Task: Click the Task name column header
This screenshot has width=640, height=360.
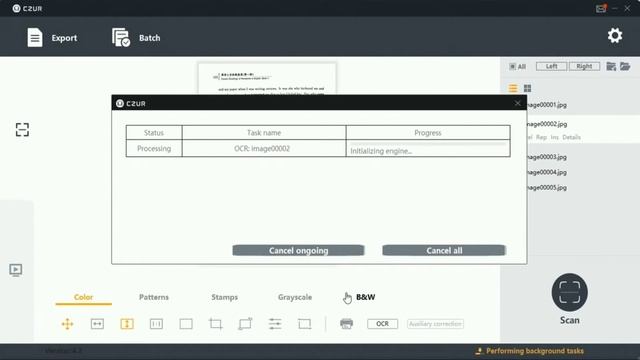Action: [264, 133]
